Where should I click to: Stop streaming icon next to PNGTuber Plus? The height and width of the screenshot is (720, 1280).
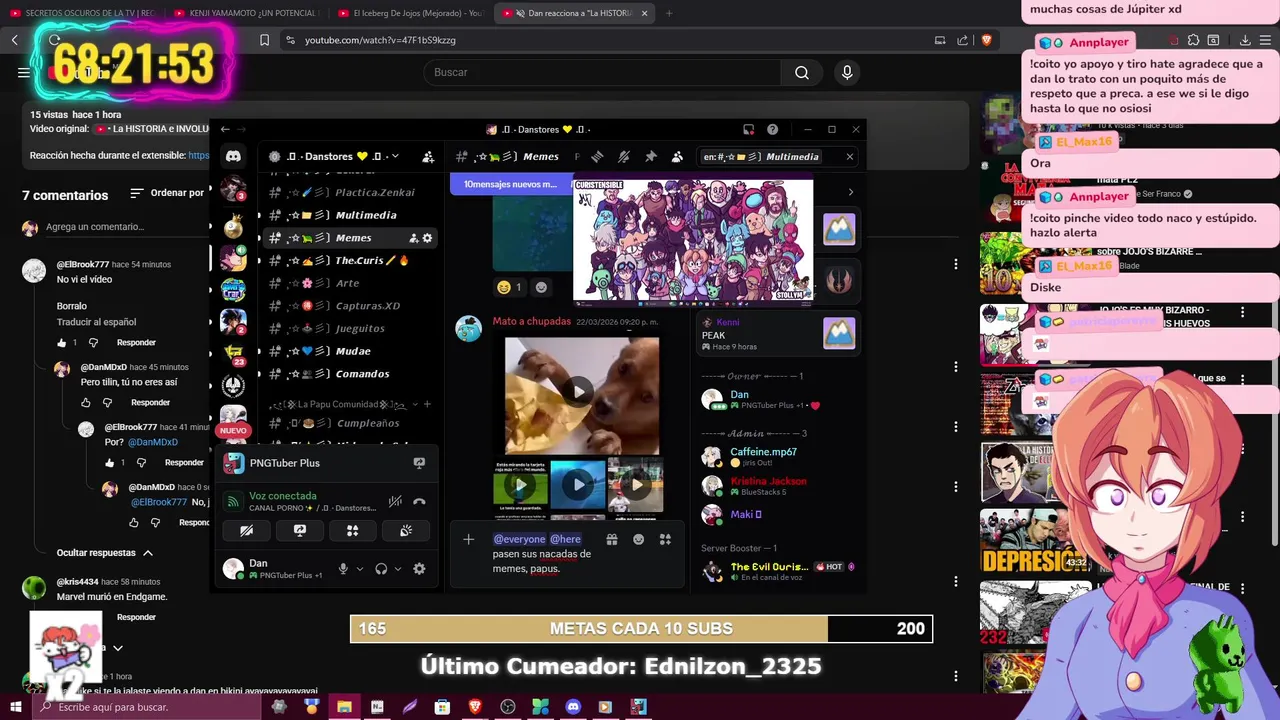tap(419, 463)
